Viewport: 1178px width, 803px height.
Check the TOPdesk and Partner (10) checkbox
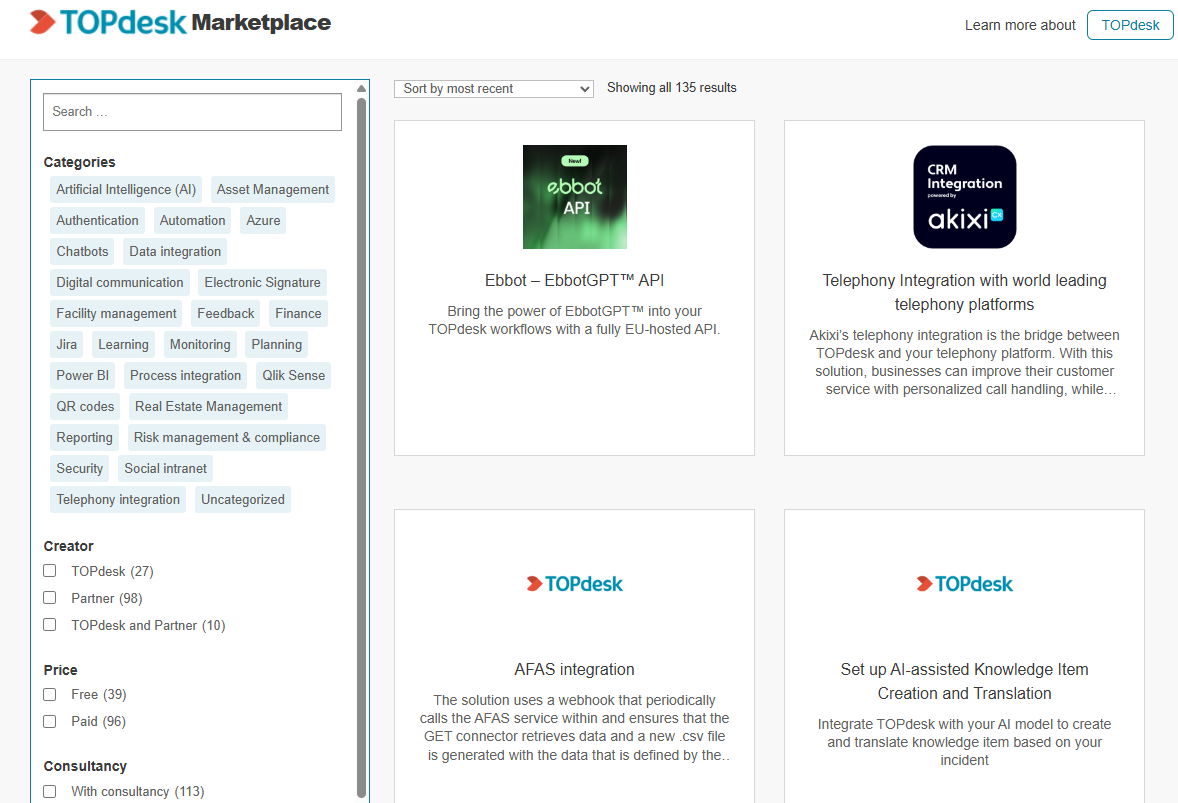click(50, 625)
